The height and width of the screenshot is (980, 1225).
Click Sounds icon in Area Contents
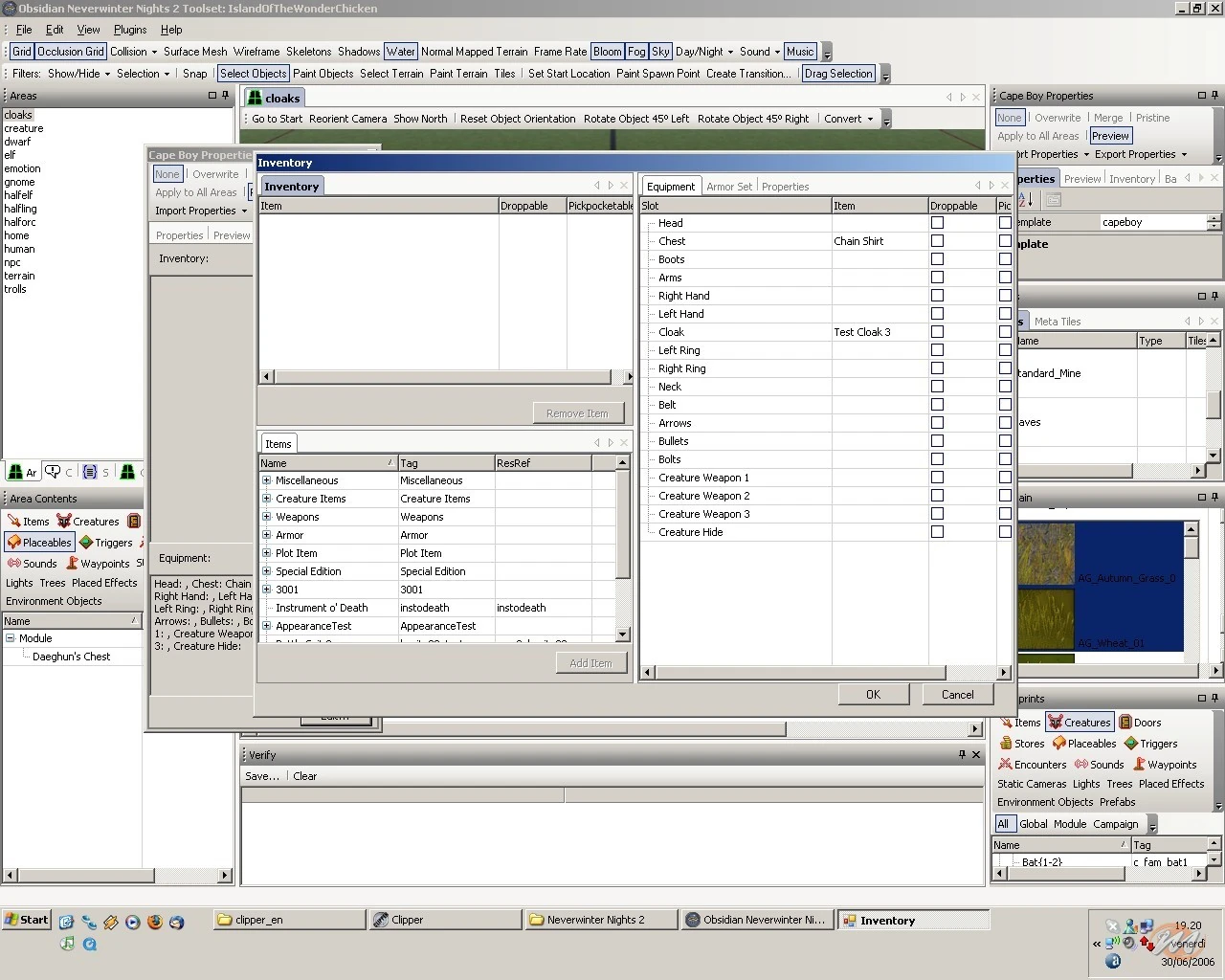pos(14,564)
